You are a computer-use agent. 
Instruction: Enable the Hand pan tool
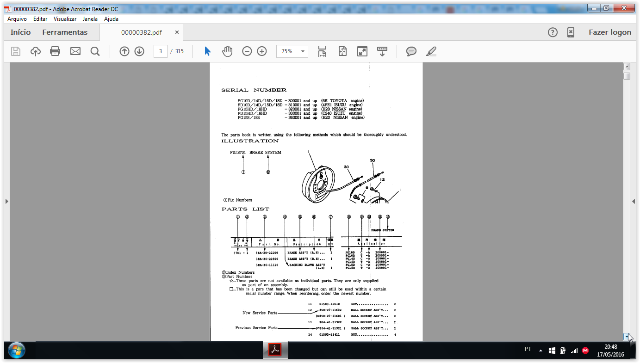pos(227,51)
